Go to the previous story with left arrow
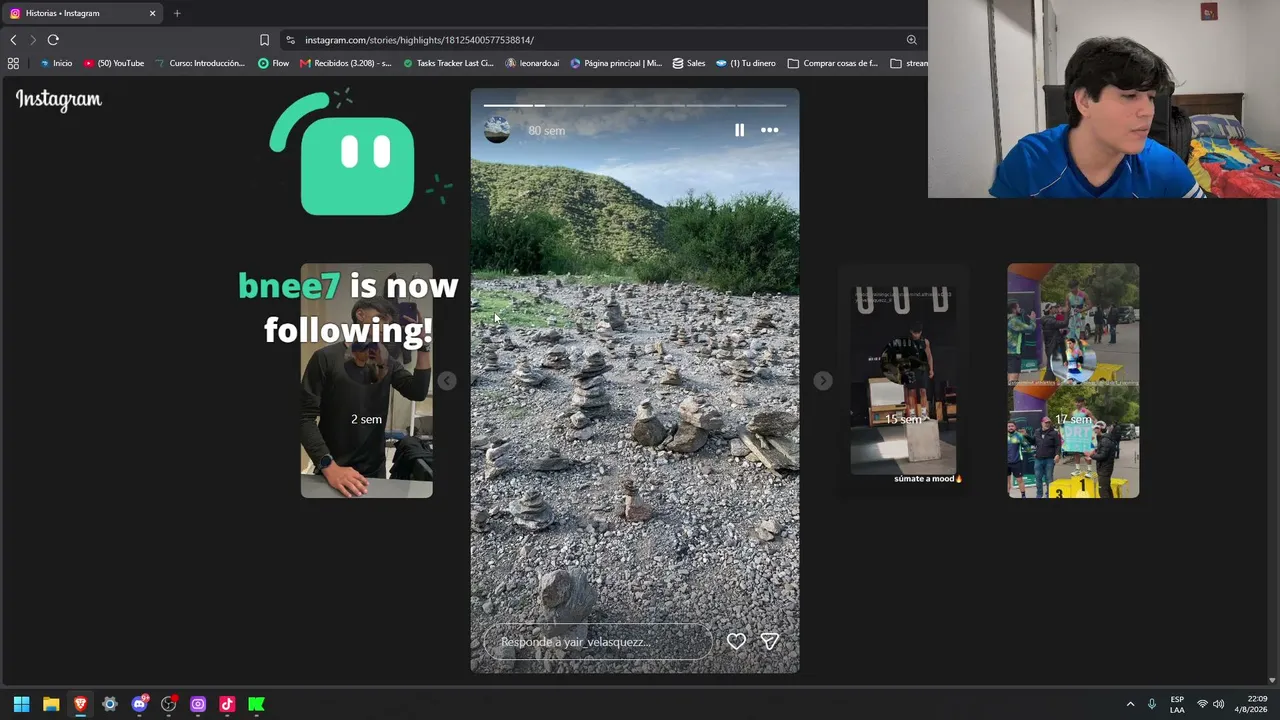Screen dimensions: 1280x720 coord(447,380)
